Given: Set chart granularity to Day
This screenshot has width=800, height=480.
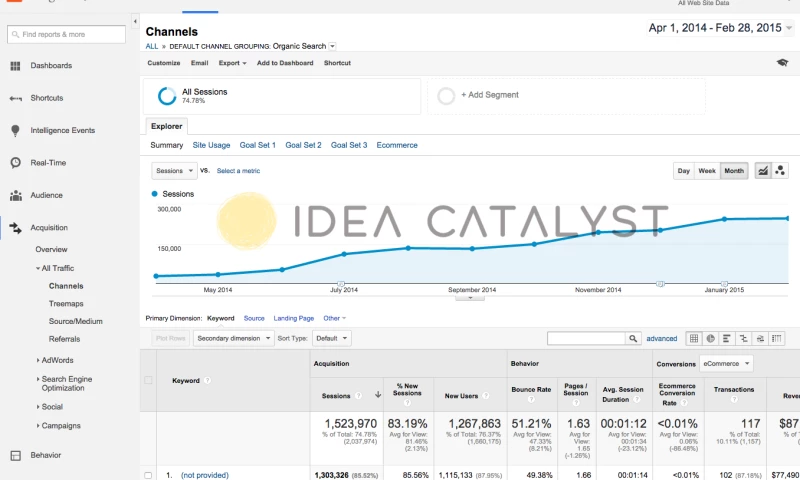Looking at the screenshot, I should click(x=684, y=171).
